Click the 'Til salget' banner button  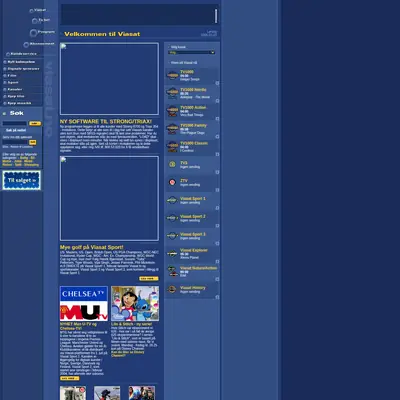pyautogui.click(x=22, y=180)
